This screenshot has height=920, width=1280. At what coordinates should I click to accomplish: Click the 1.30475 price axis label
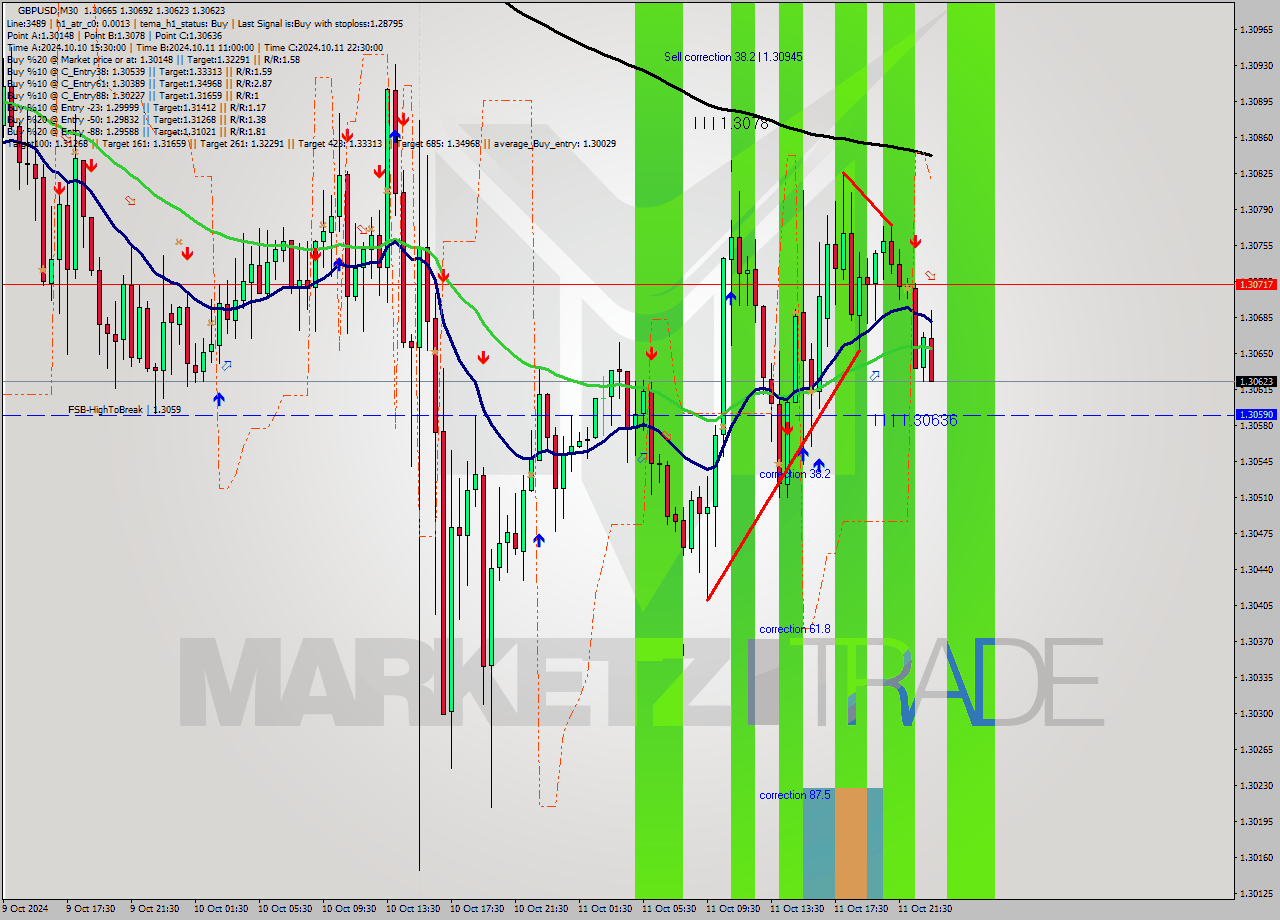click(1255, 534)
